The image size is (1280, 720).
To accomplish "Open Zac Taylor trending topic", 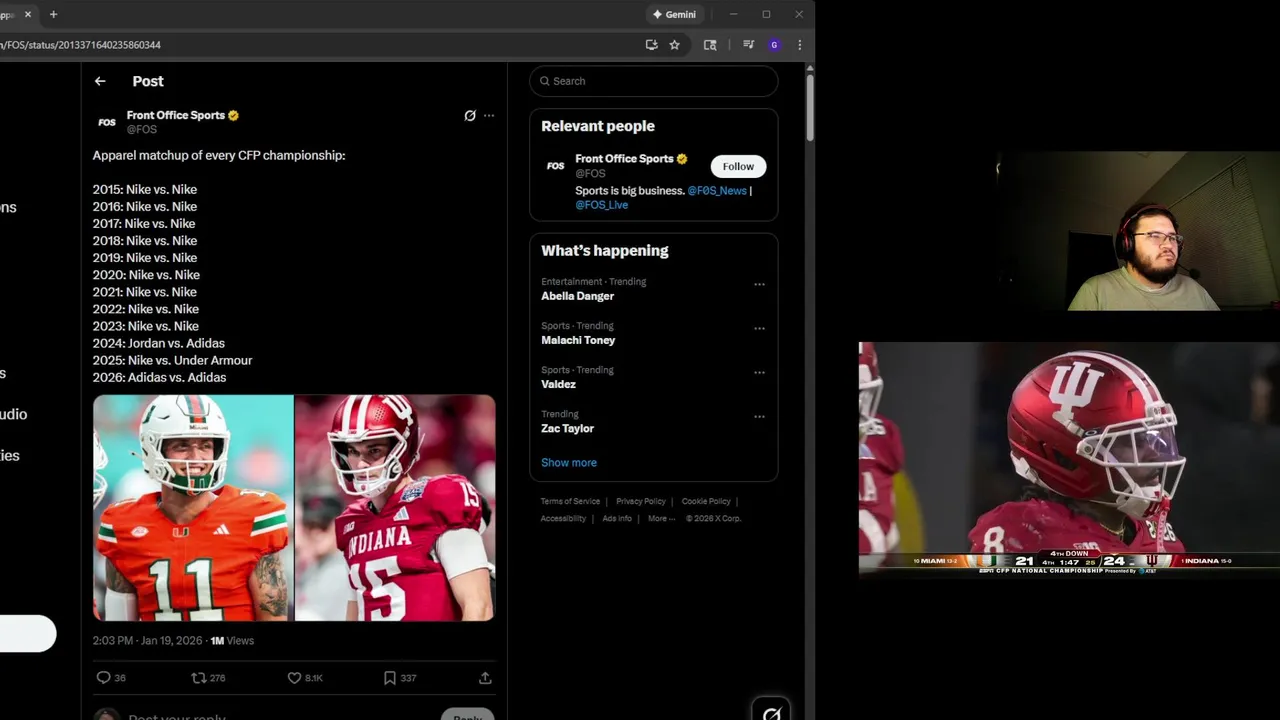I will [x=567, y=428].
